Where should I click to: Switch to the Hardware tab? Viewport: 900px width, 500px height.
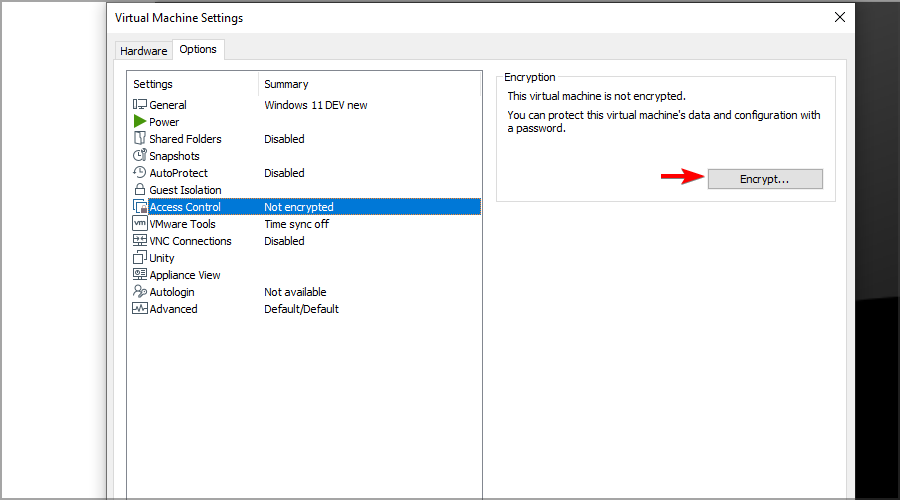[143, 51]
